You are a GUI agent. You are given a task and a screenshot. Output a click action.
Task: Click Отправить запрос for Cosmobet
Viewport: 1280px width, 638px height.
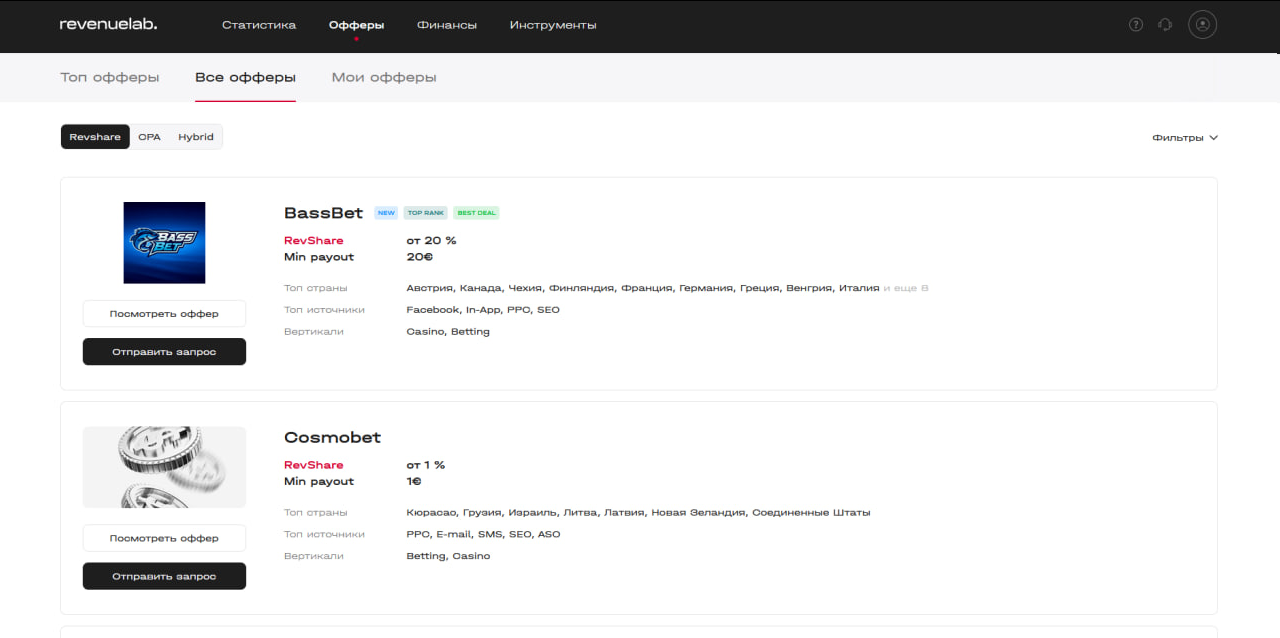coord(164,576)
